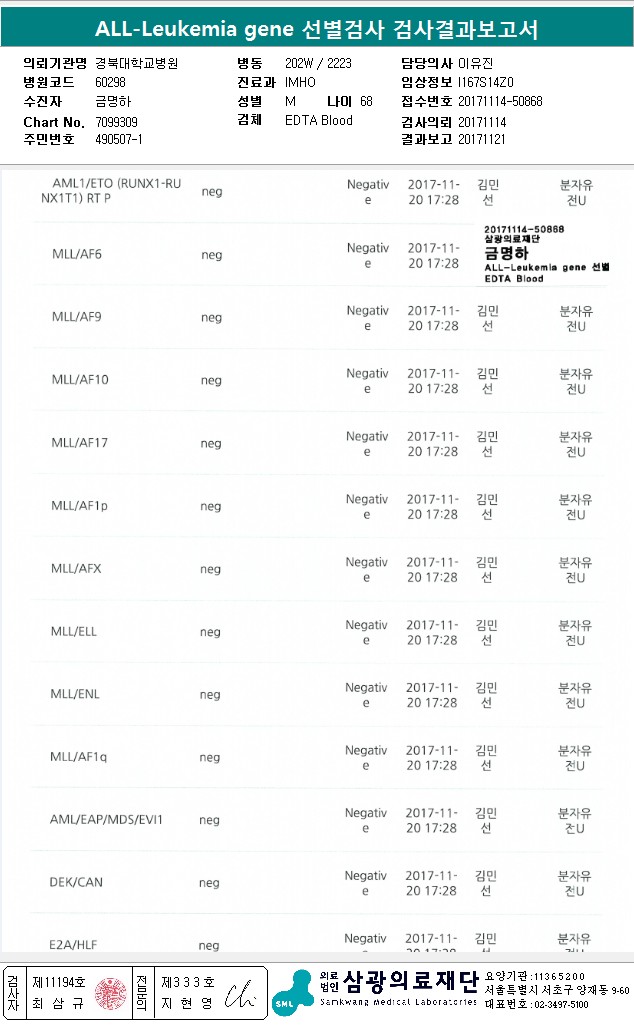Select the 검체 value EDTA Blood in header

pyautogui.click(x=319, y=121)
